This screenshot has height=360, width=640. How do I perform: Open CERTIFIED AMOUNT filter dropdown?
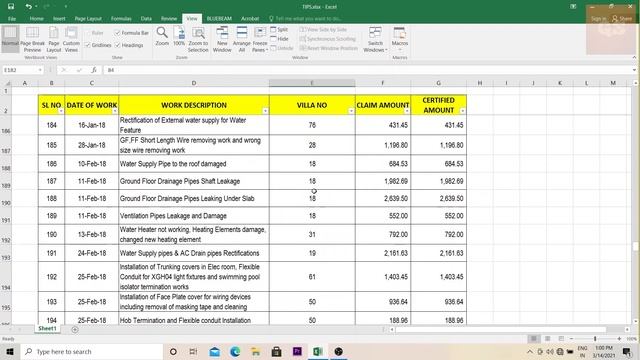click(462, 111)
